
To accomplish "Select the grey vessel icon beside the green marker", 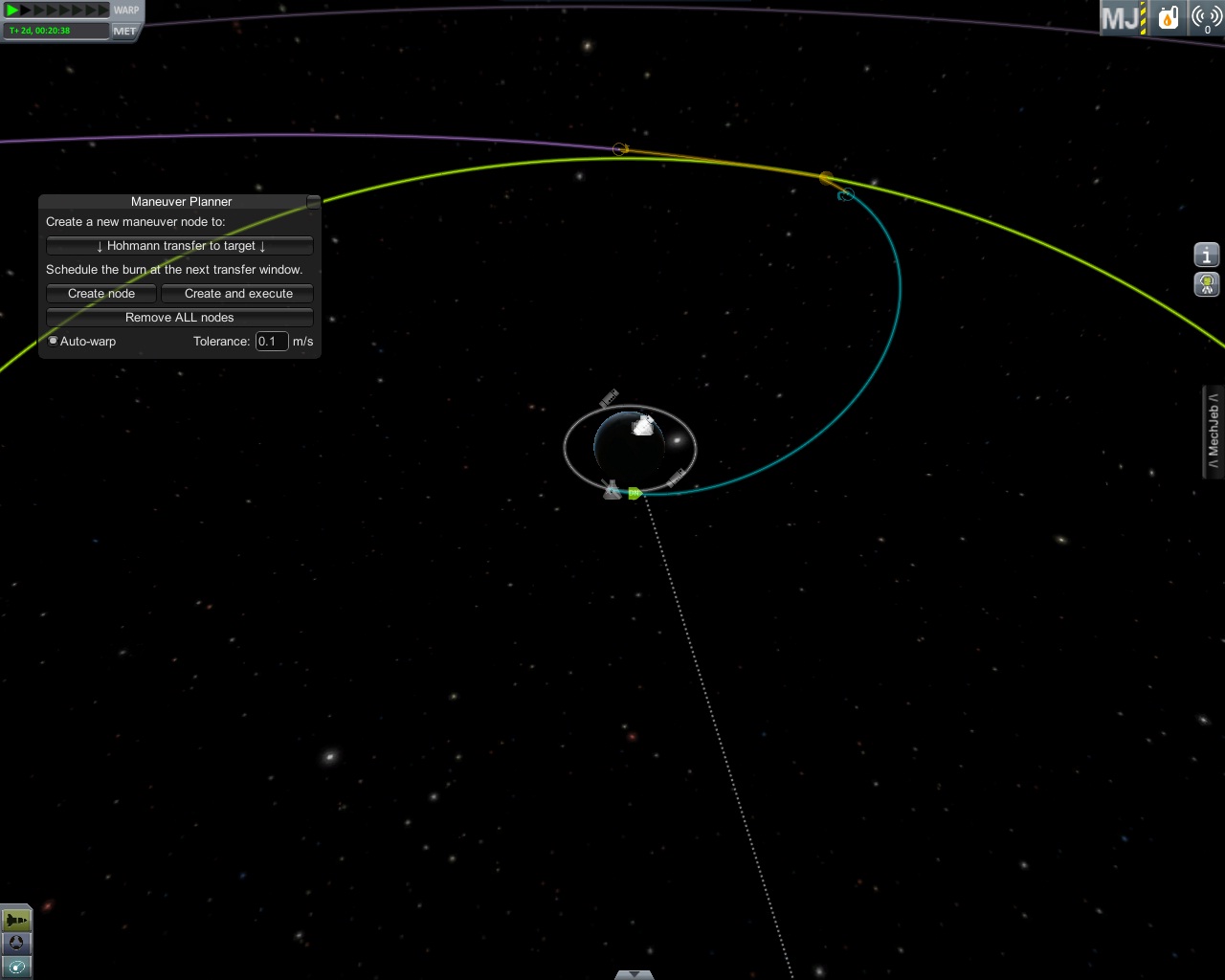I will pyautogui.click(x=612, y=490).
